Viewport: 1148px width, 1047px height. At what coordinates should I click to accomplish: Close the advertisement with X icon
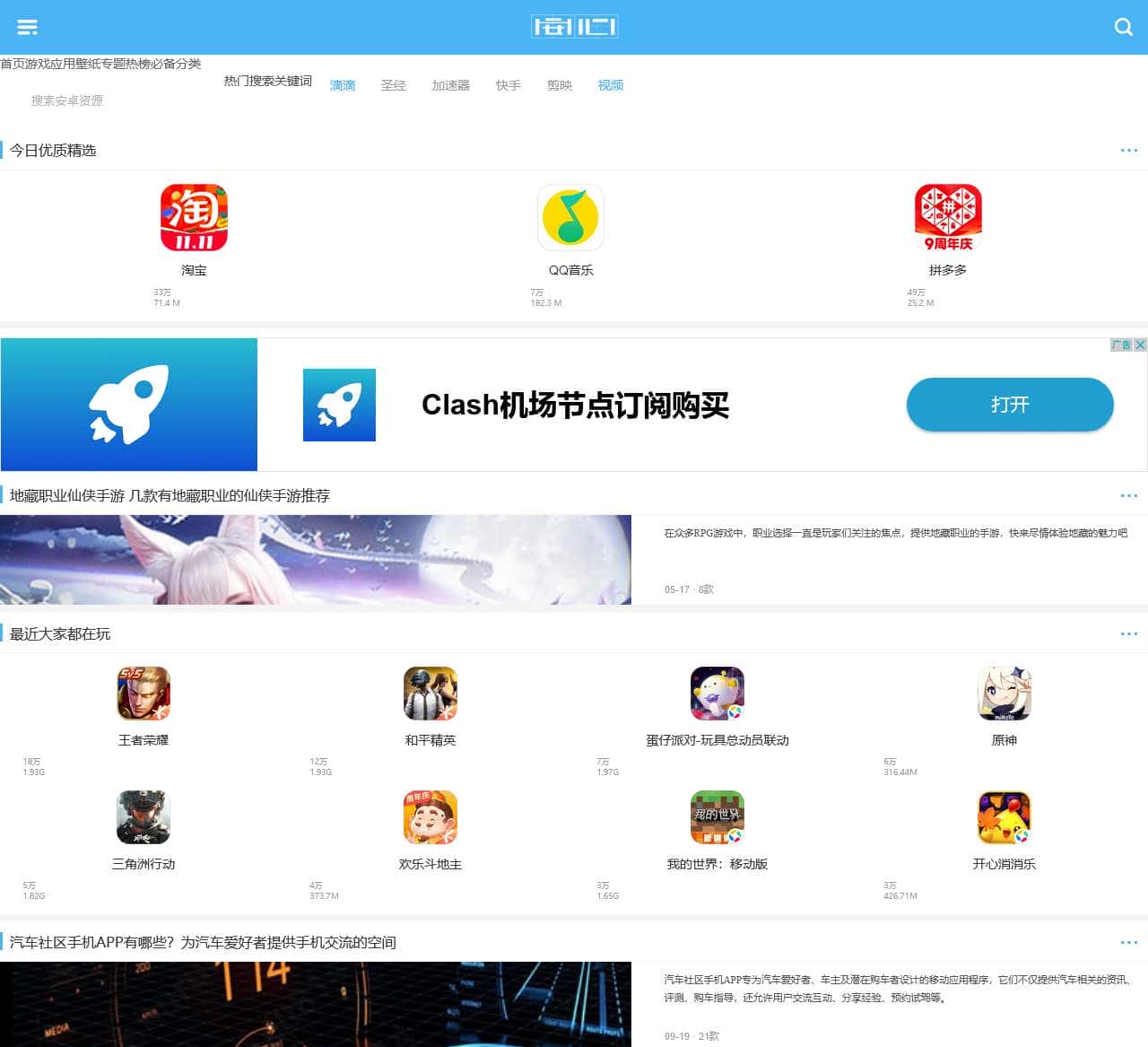(x=1140, y=345)
